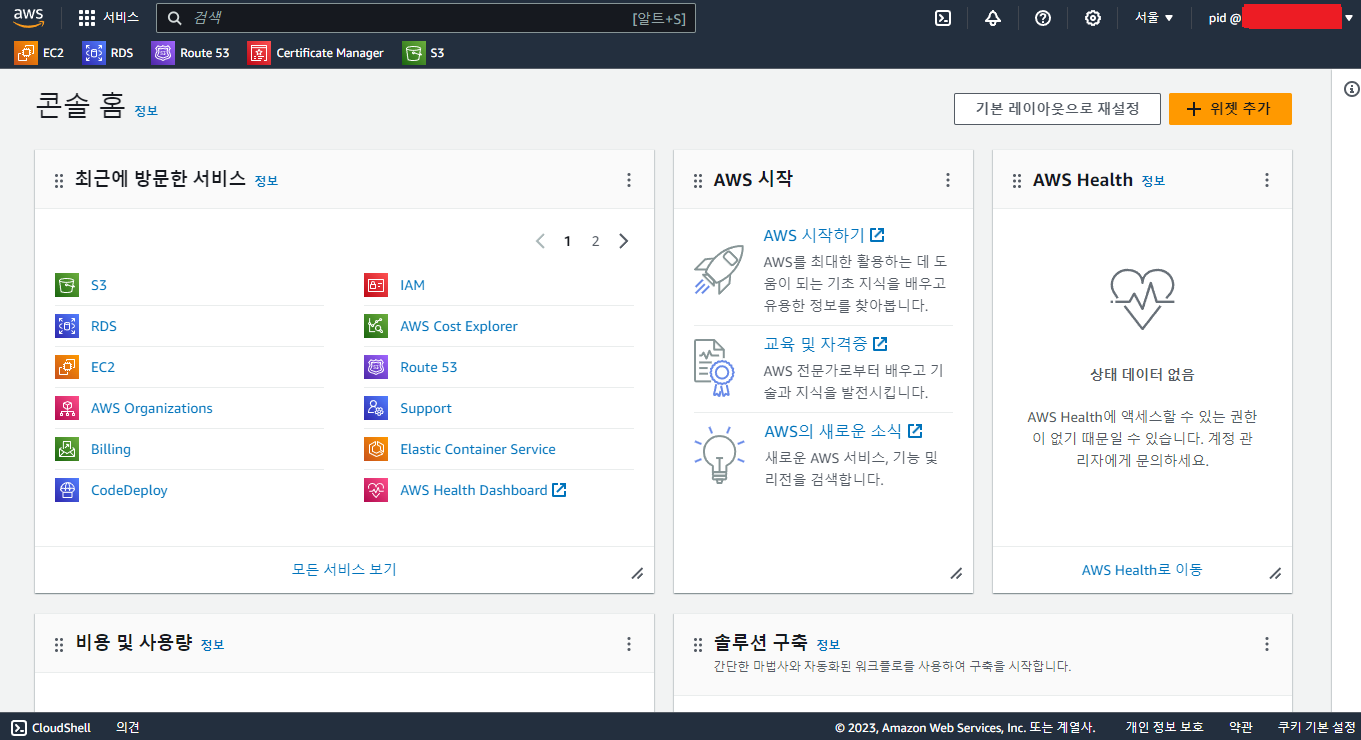The width and height of the screenshot is (1361, 740).
Task: Open the CloudShell icon in top bar
Action: point(942,18)
